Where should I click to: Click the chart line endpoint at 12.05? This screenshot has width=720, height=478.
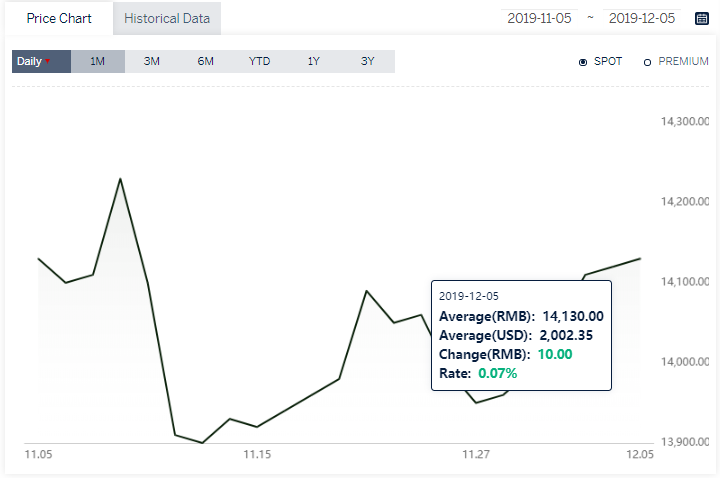[640, 259]
